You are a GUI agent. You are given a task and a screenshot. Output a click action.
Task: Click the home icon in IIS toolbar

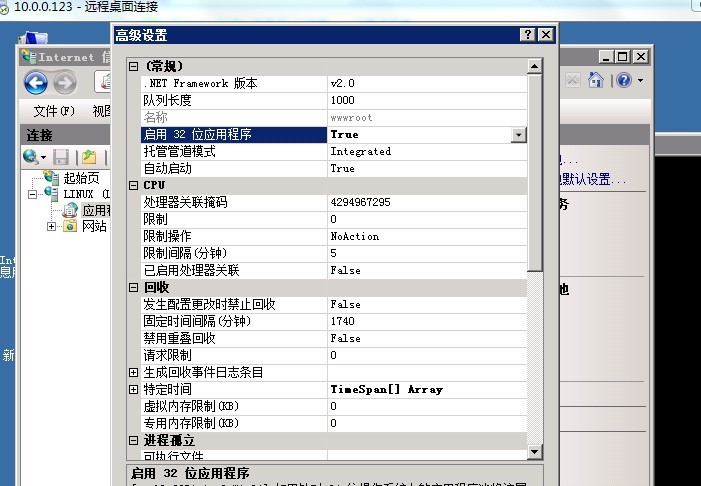pos(595,80)
